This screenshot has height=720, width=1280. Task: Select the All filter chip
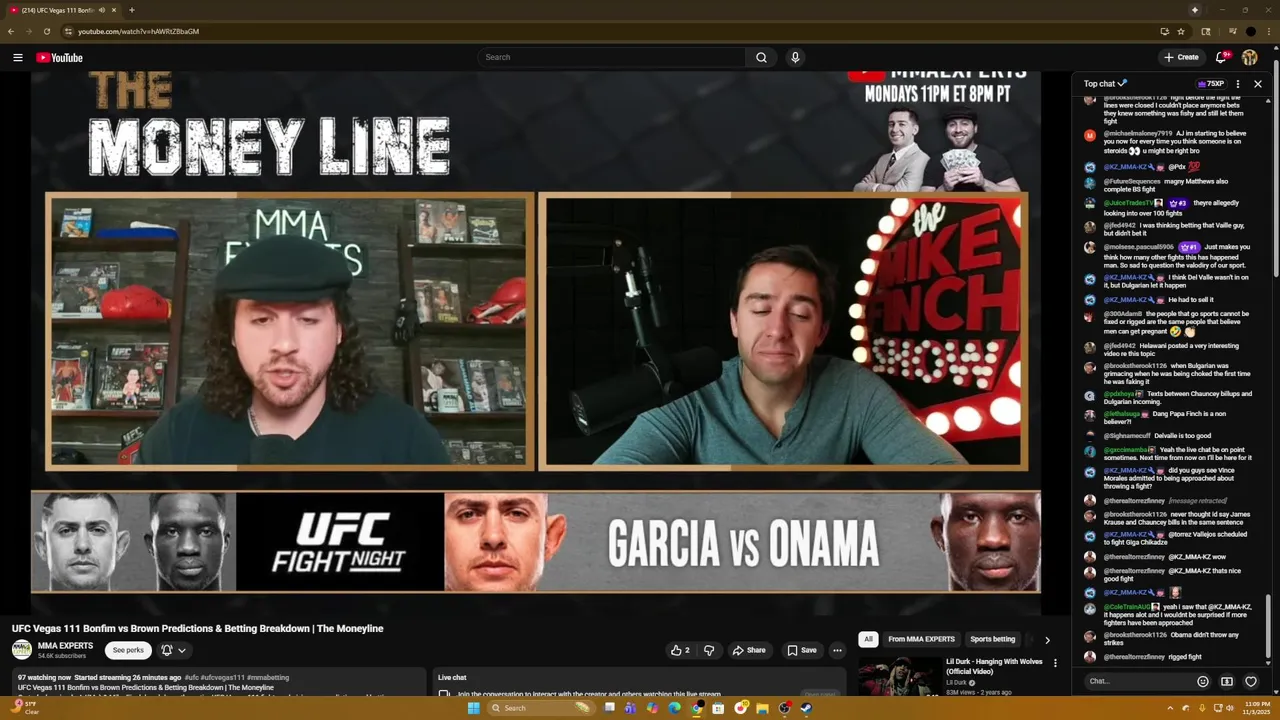(x=868, y=639)
